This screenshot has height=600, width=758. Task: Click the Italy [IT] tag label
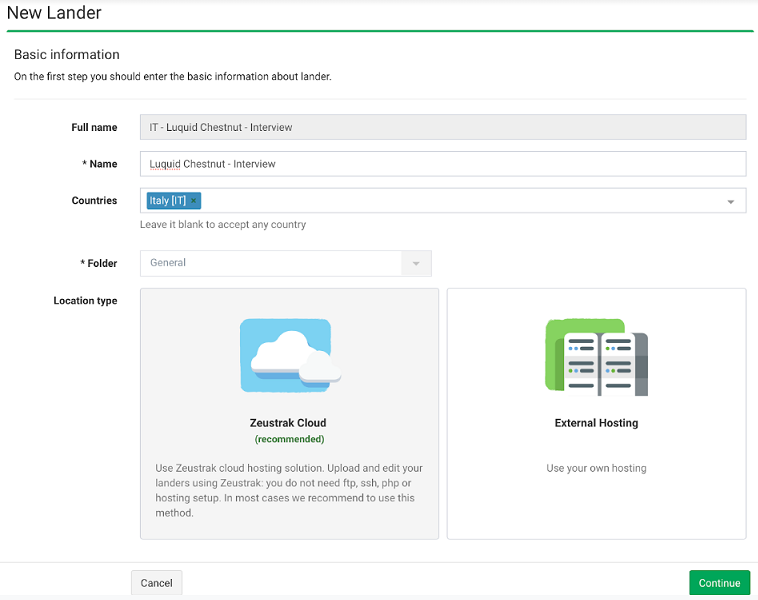[167, 201]
